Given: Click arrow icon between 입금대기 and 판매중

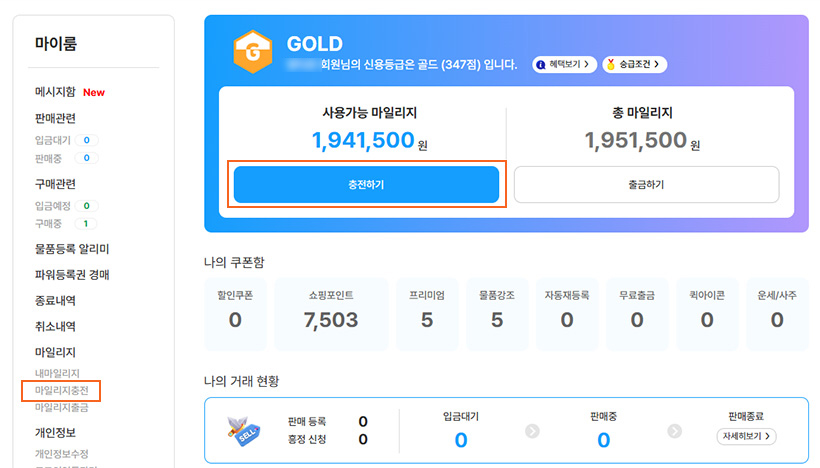Looking at the screenshot, I should click(x=532, y=431).
